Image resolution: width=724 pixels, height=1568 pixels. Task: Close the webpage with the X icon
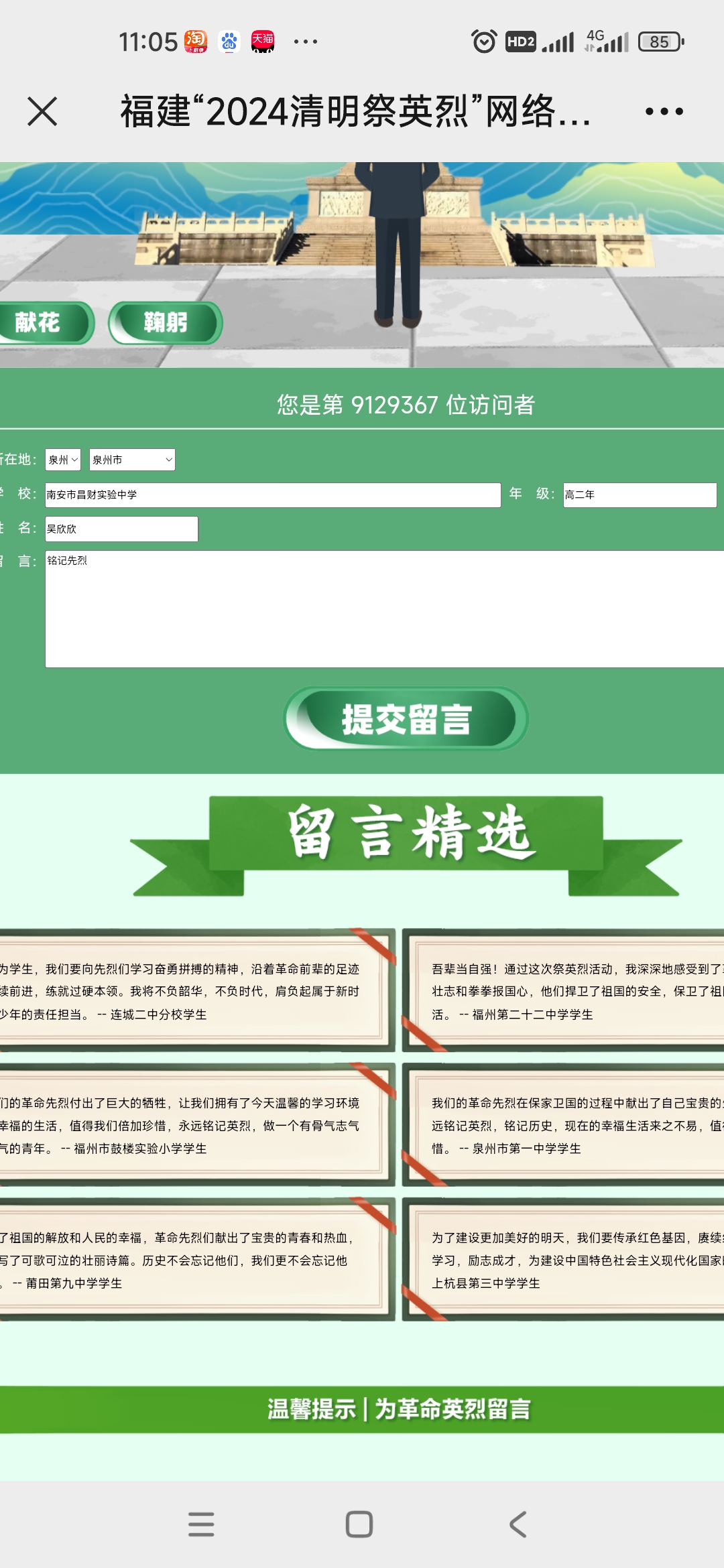click(42, 111)
